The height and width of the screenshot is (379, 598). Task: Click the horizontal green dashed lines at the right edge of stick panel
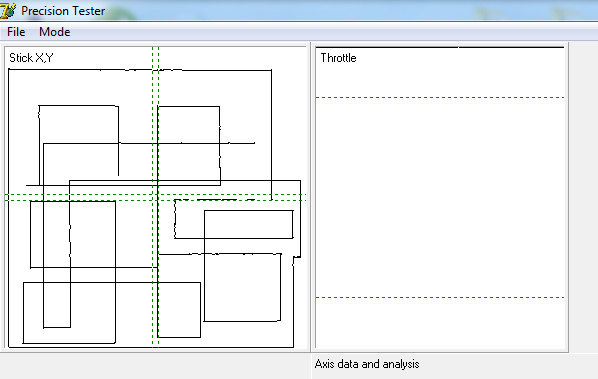pos(303,198)
